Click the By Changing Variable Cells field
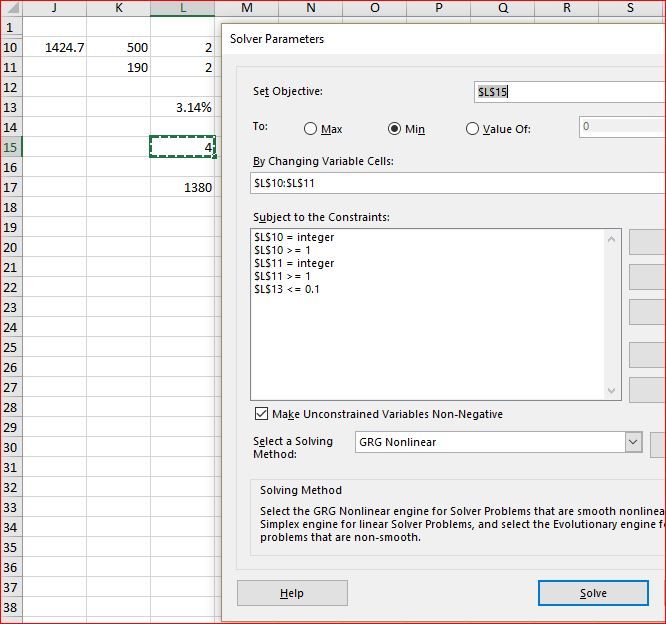 point(458,183)
